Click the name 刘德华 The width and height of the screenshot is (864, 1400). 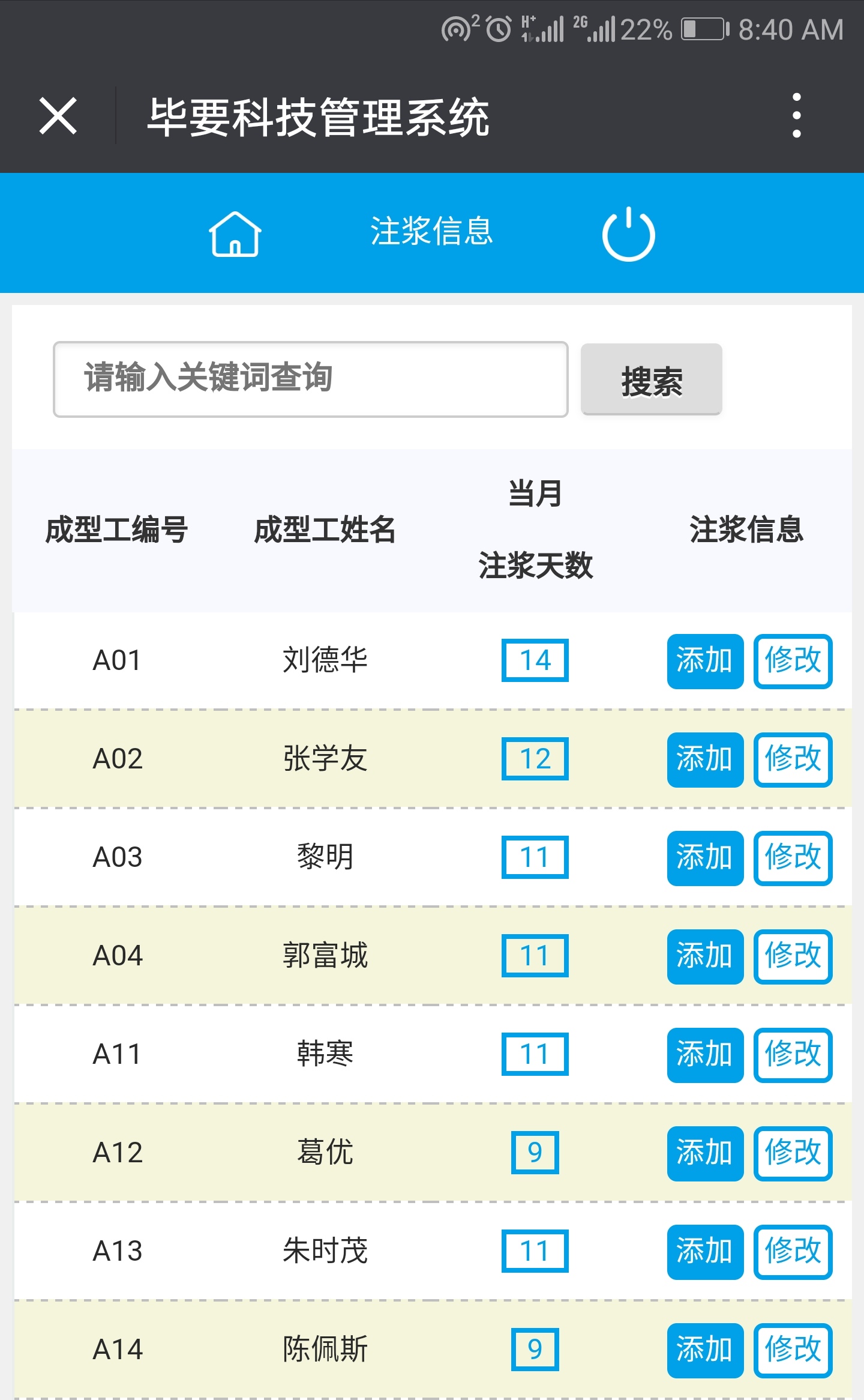tap(325, 660)
